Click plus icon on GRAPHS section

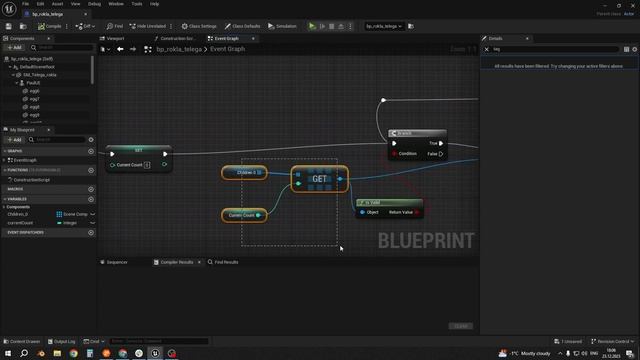coord(91,151)
